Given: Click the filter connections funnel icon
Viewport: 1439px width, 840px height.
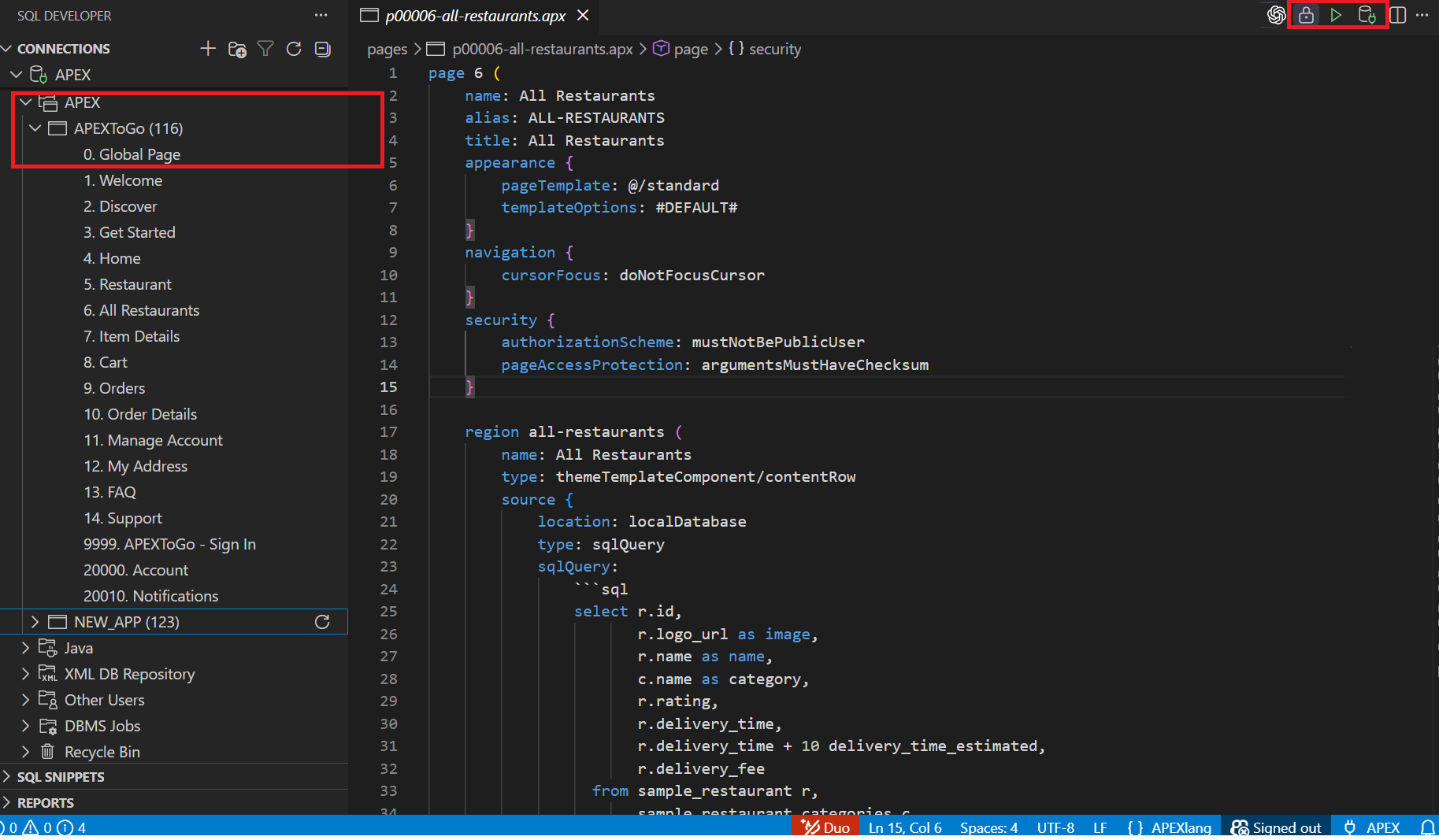Looking at the screenshot, I should click(265, 49).
